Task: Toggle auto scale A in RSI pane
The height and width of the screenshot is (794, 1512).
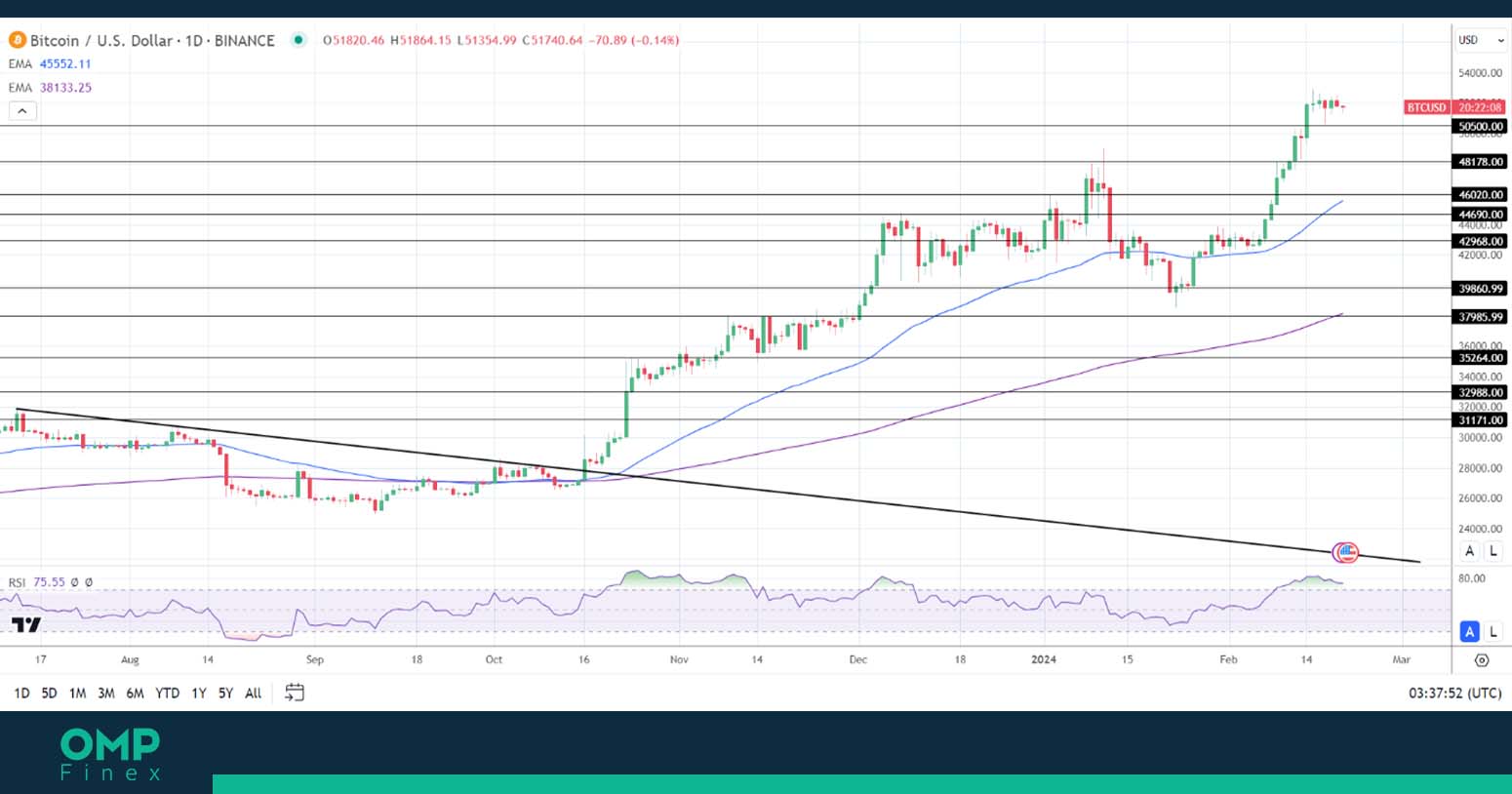Action: pos(1469,631)
